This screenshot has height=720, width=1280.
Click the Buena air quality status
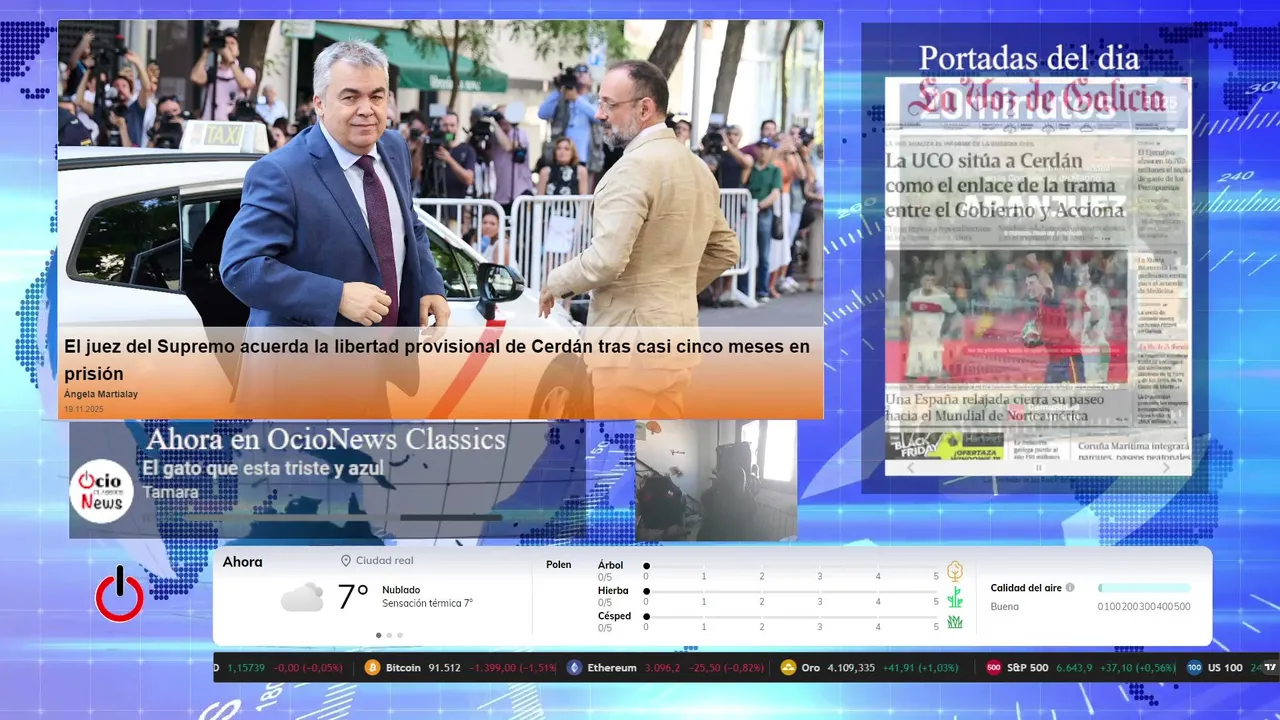1005,606
